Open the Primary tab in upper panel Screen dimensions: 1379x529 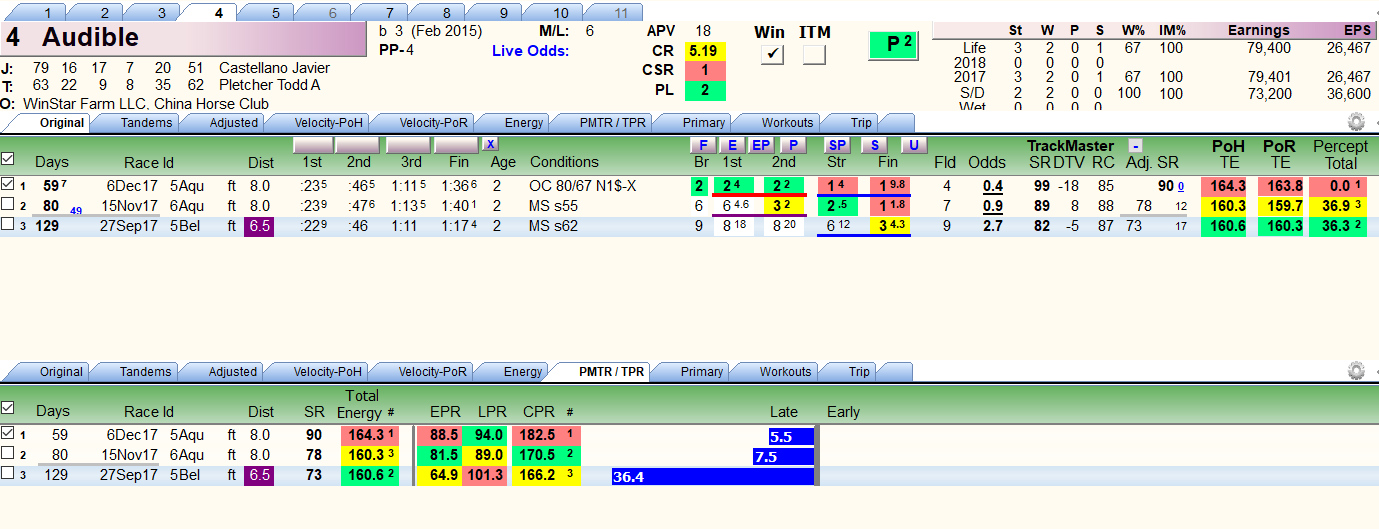pos(703,123)
